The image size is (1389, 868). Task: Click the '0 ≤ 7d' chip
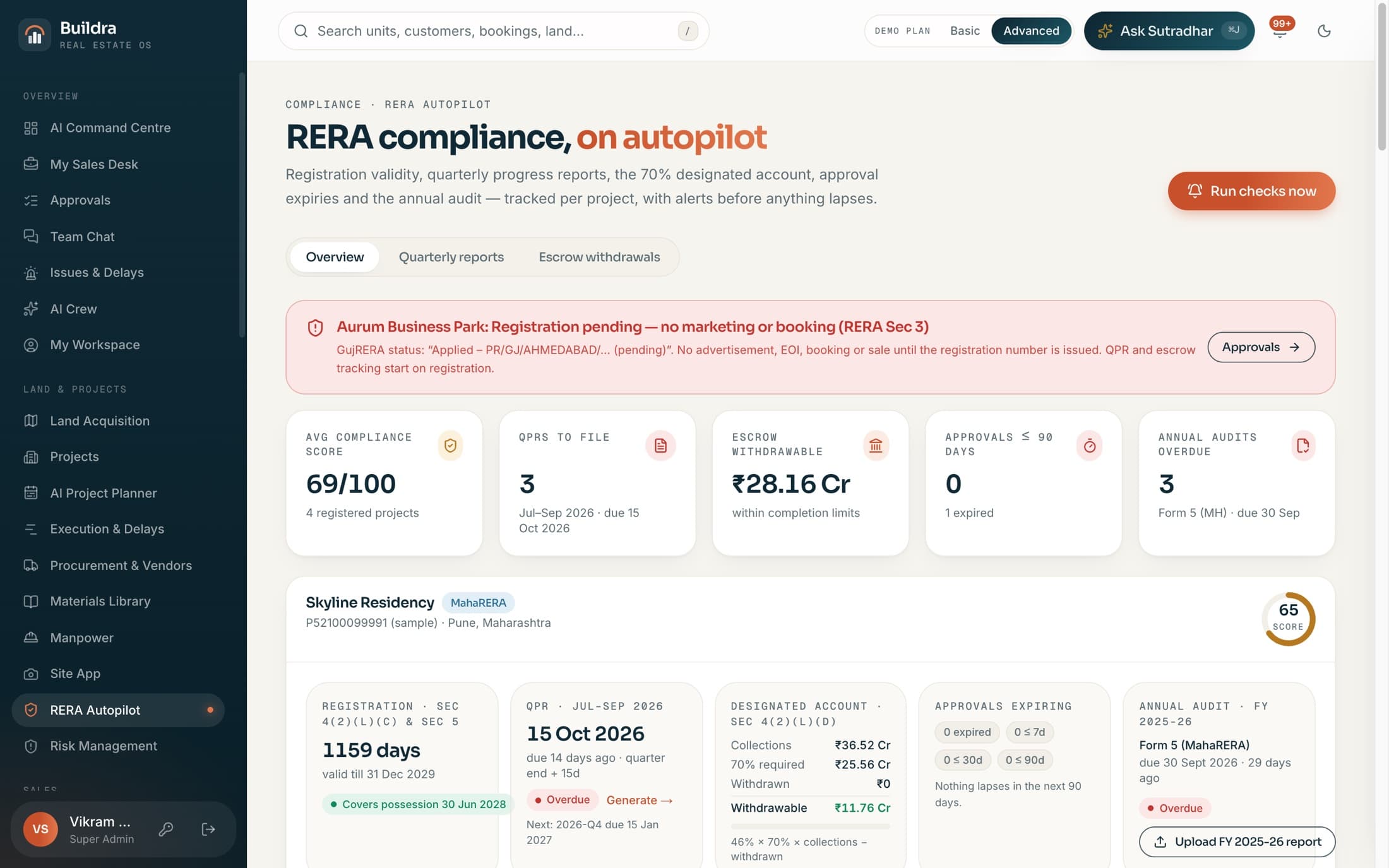point(1029,732)
